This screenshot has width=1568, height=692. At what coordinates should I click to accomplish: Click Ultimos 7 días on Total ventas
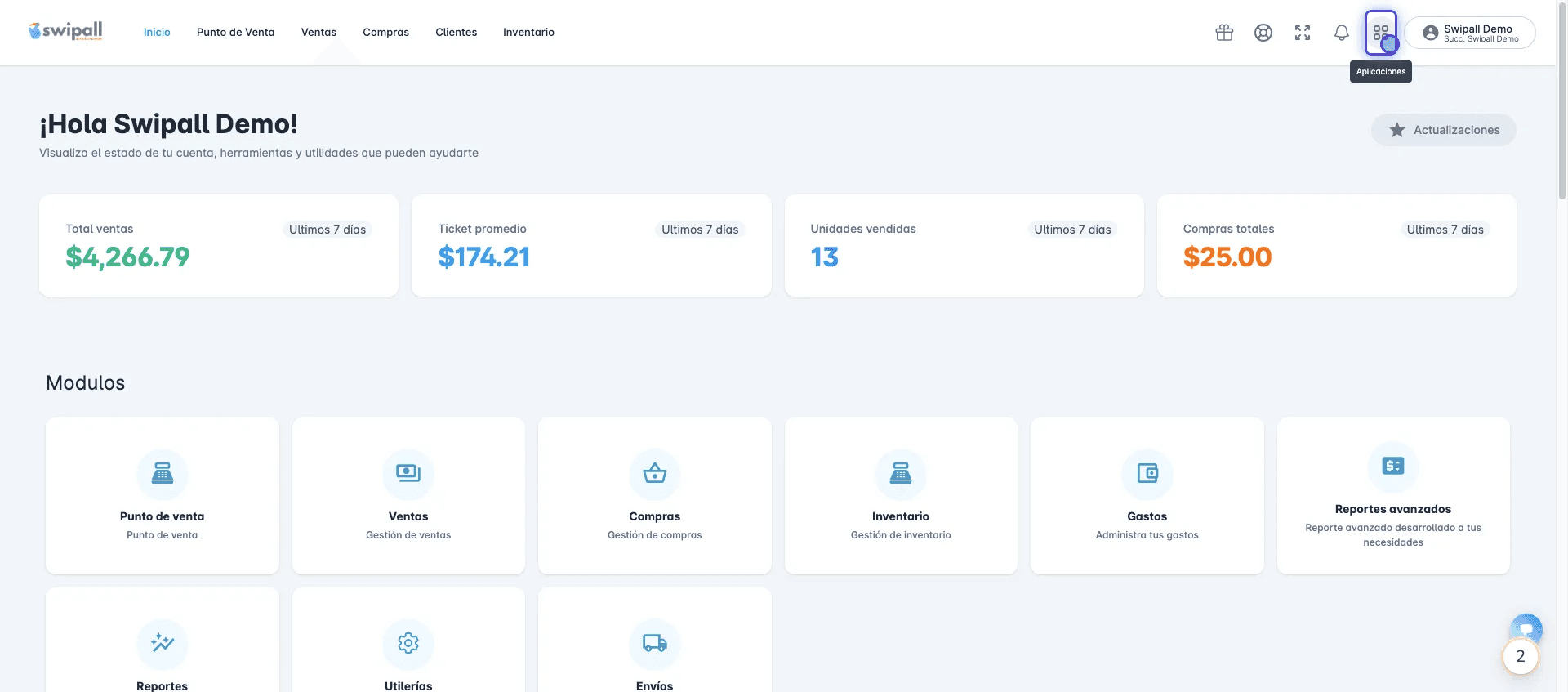[327, 230]
